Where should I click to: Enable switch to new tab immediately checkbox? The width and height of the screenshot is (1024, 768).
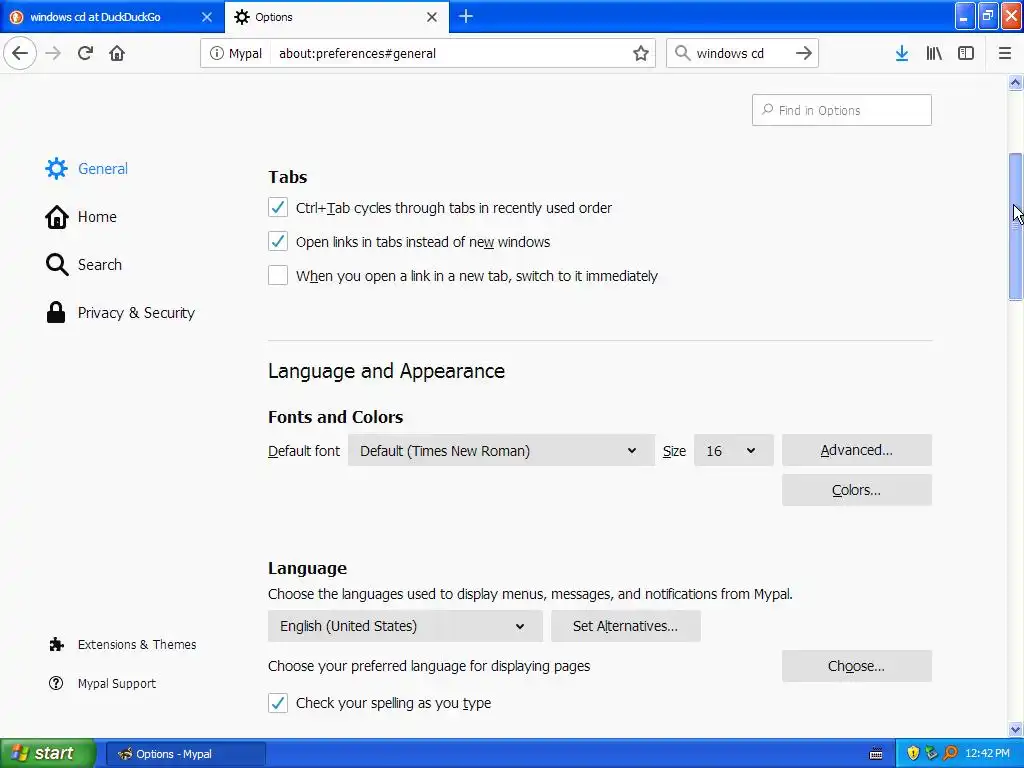pyautogui.click(x=278, y=276)
